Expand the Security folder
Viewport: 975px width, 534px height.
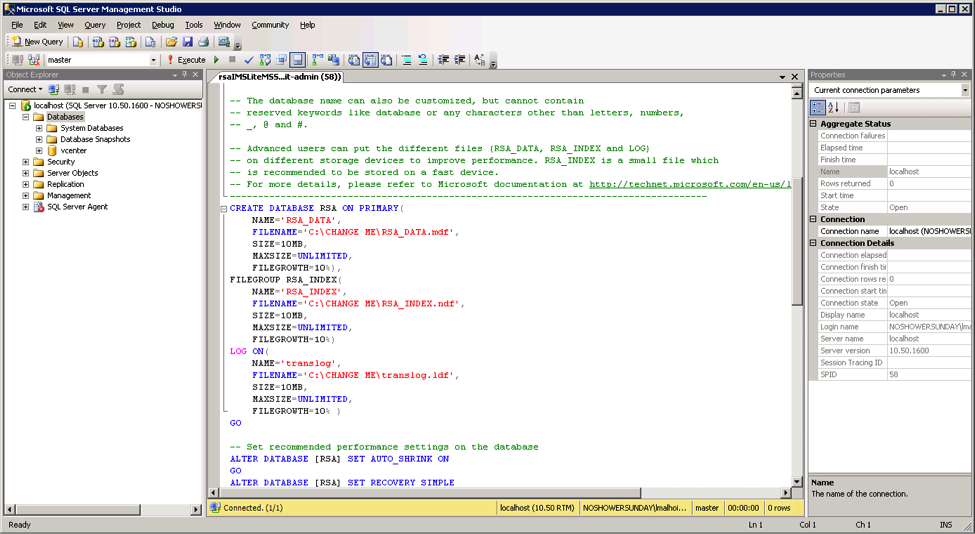(x=25, y=162)
